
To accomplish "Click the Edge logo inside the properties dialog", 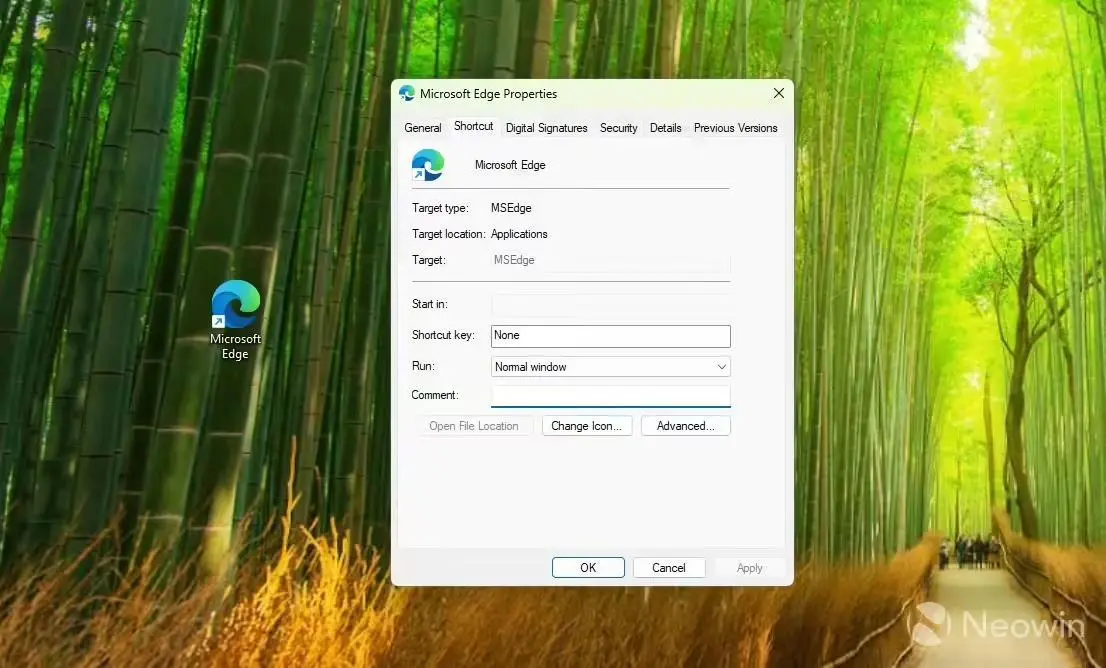I will 428,165.
